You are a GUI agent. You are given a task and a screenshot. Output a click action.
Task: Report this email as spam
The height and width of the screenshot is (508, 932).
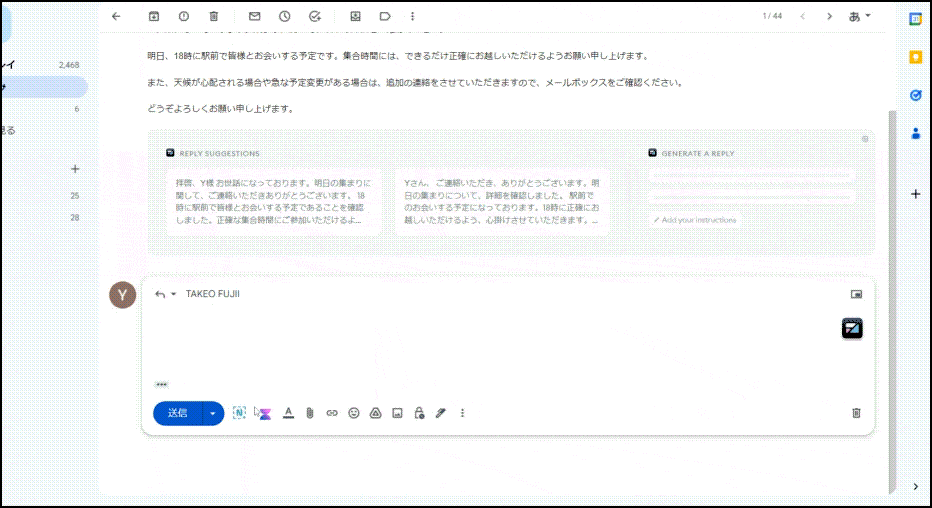tap(184, 17)
